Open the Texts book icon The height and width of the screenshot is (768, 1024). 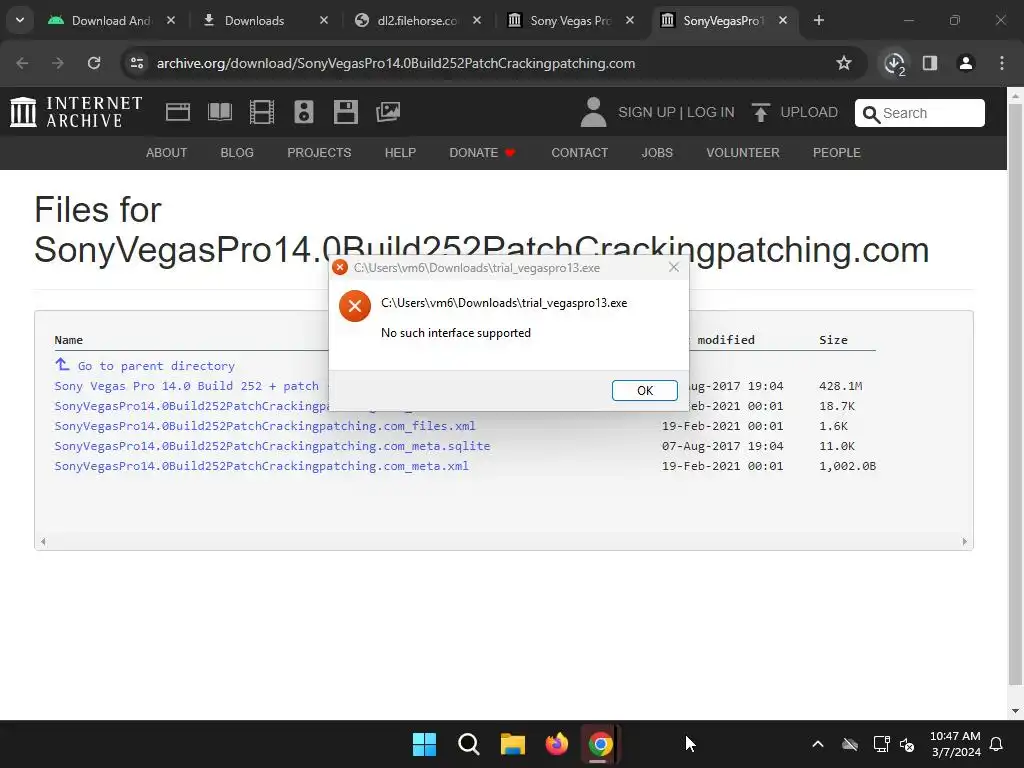[x=219, y=112]
